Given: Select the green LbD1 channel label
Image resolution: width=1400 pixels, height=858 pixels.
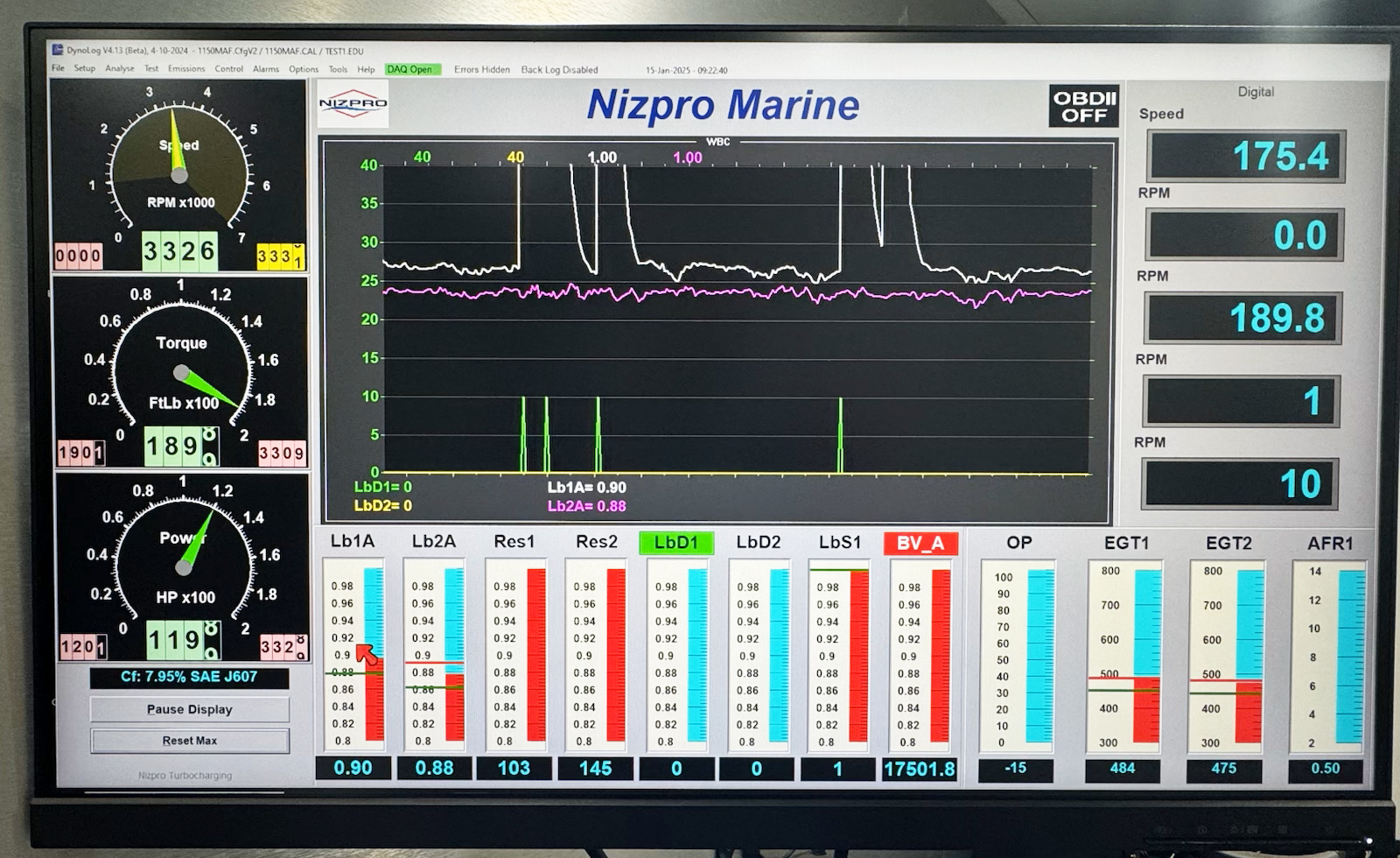Looking at the screenshot, I should [676, 543].
